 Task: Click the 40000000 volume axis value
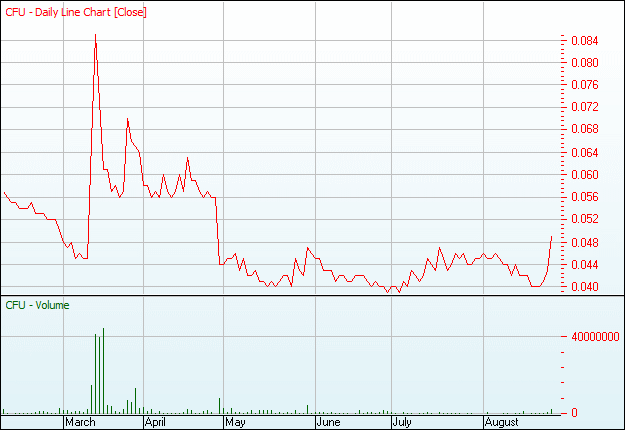coord(596,337)
